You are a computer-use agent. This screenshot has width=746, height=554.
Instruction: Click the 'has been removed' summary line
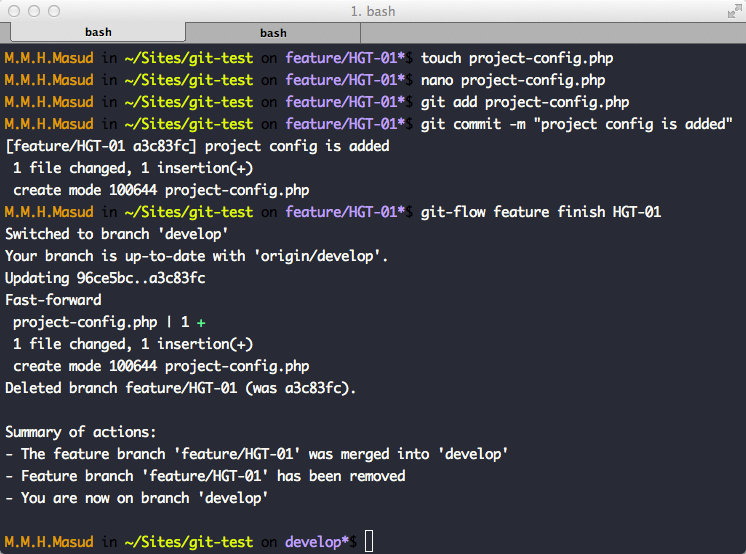pyautogui.click(x=205, y=476)
